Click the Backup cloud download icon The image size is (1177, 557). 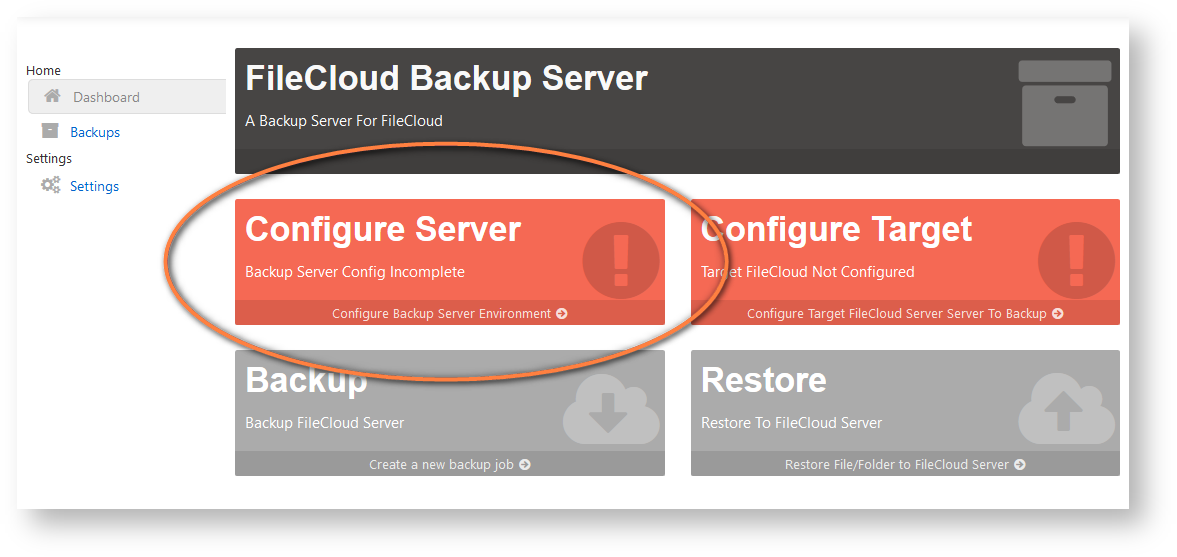coord(610,412)
